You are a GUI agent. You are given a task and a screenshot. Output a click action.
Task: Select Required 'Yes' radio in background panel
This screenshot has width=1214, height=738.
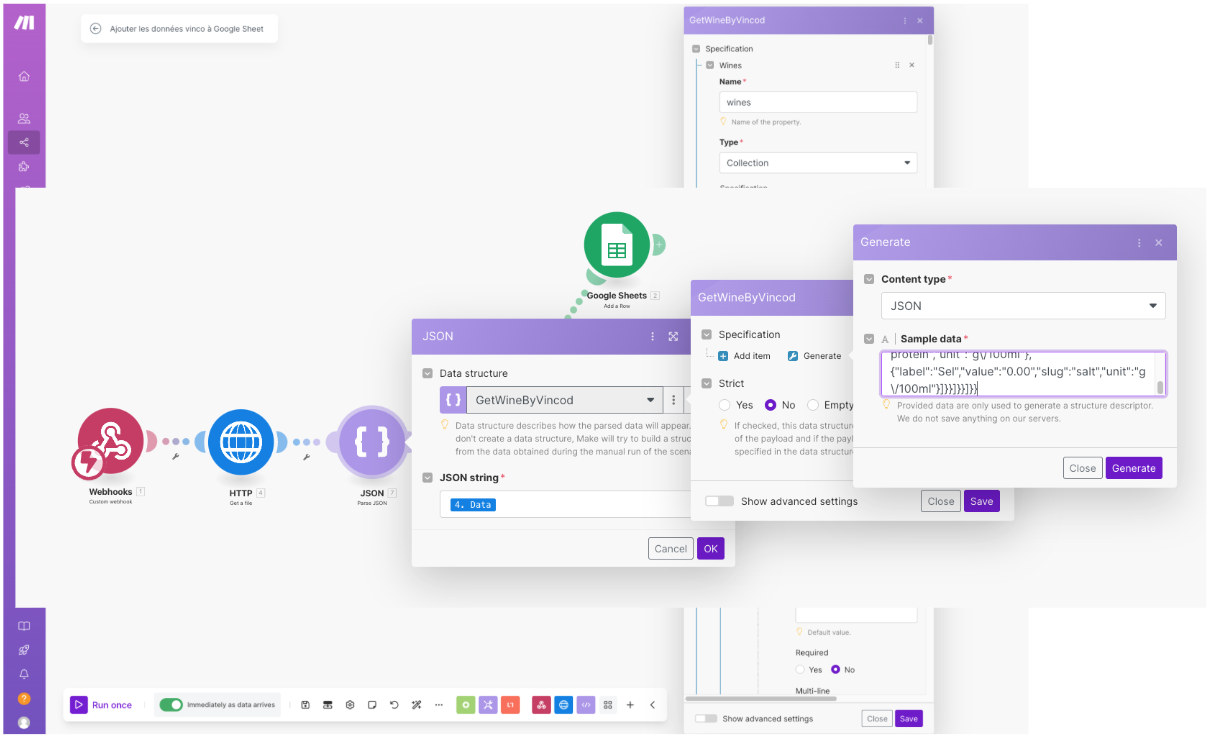click(800, 670)
